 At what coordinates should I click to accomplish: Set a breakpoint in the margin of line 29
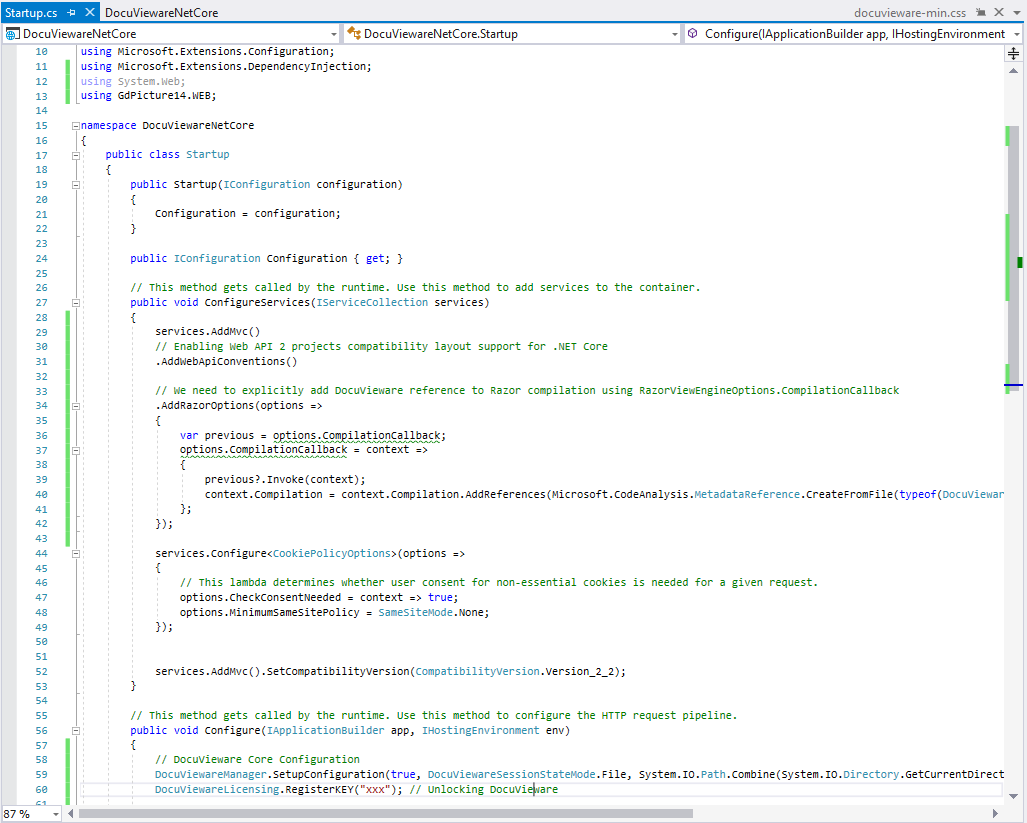tap(10, 331)
